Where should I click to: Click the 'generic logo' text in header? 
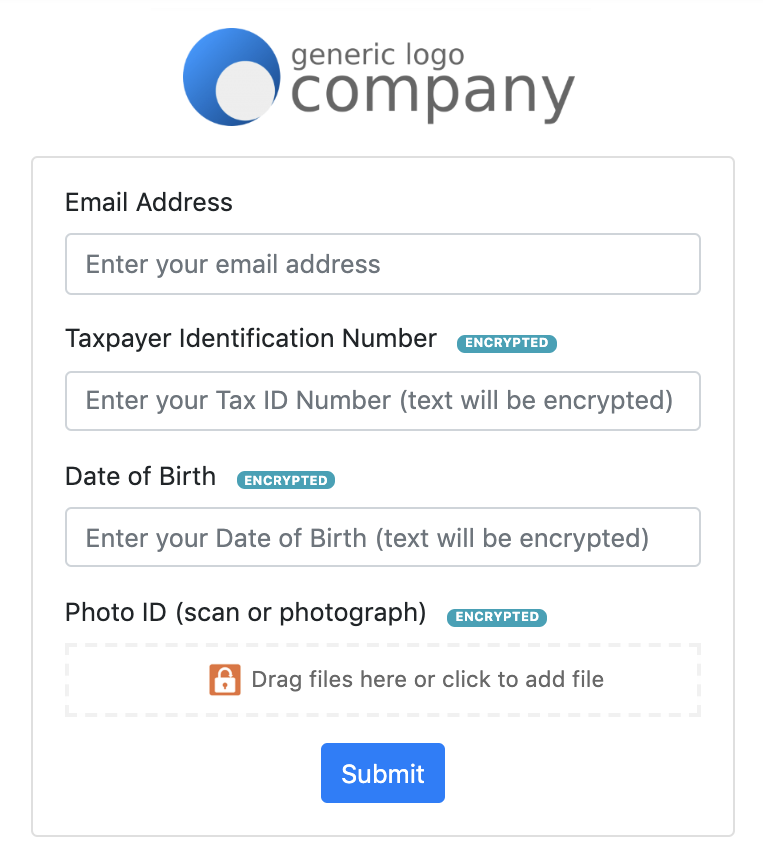coord(377,54)
